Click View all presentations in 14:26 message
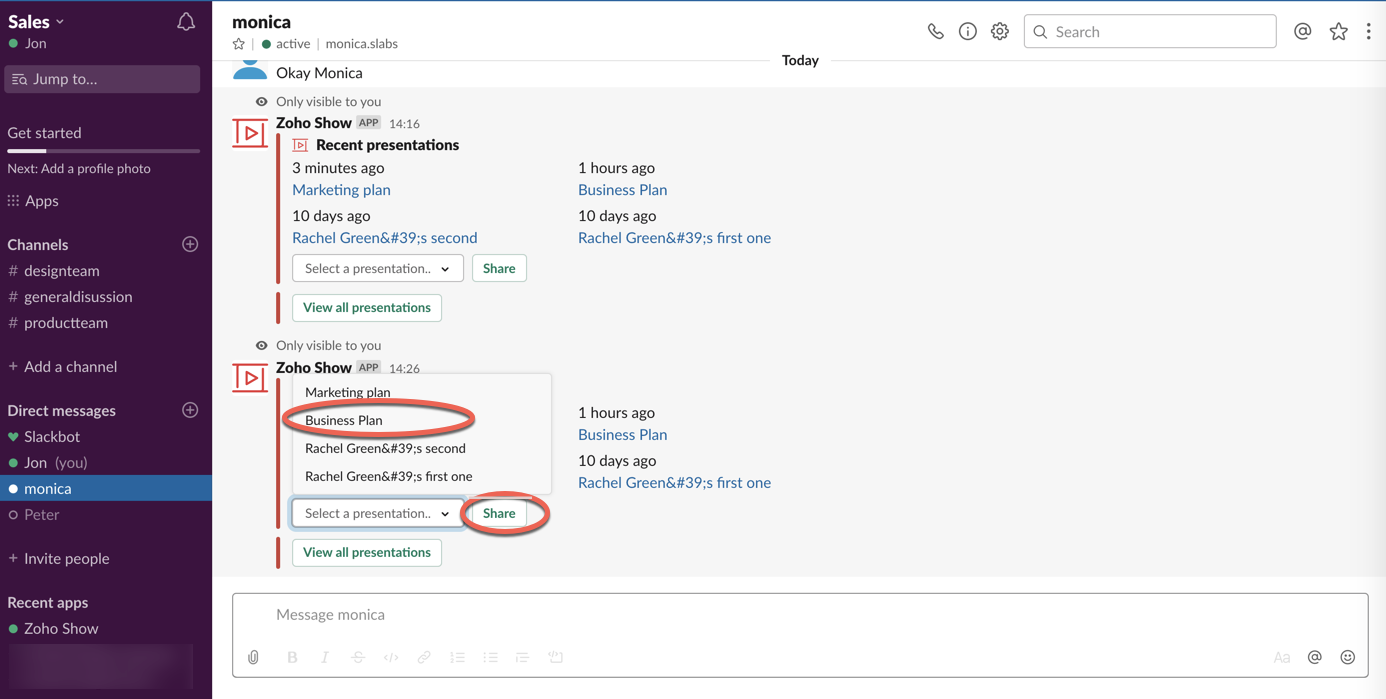Viewport: 1386px width, 699px height. click(367, 552)
